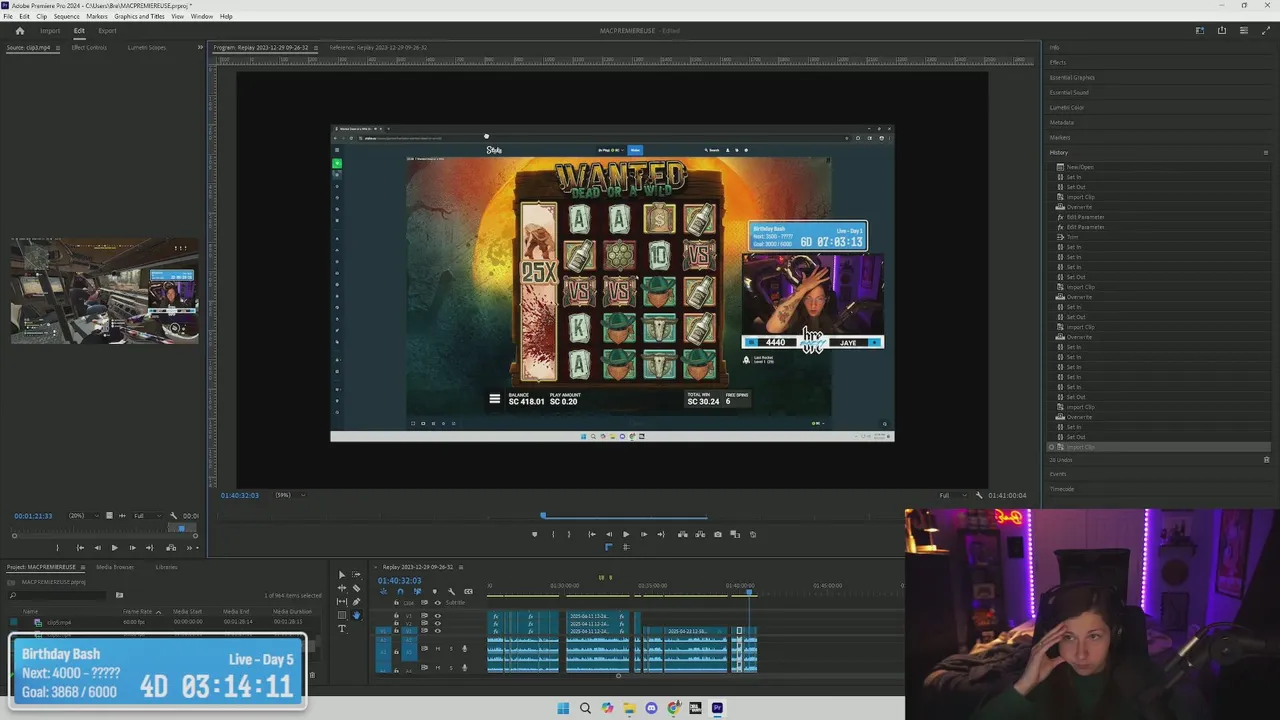Click Project panel search field
1280x720 pixels.
tap(57, 595)
